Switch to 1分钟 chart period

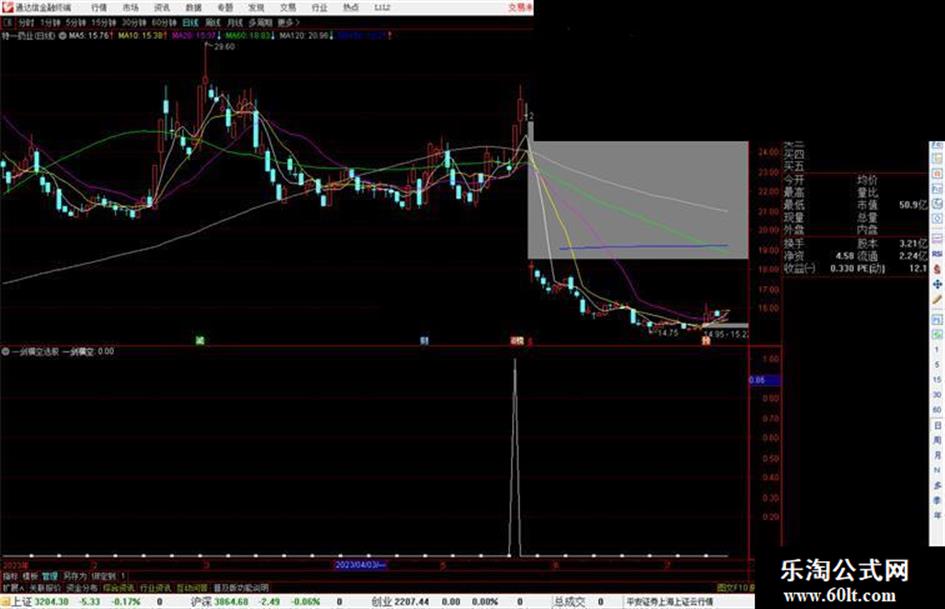50,22
